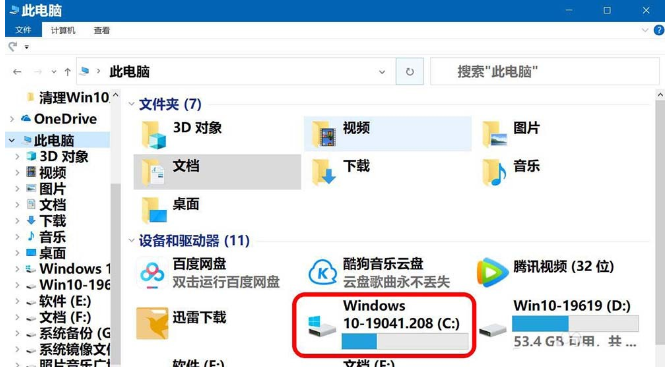Viewport: 671px width, 367px height.
Task: Open the 视频 folder icon
Action: click(324, 135)
